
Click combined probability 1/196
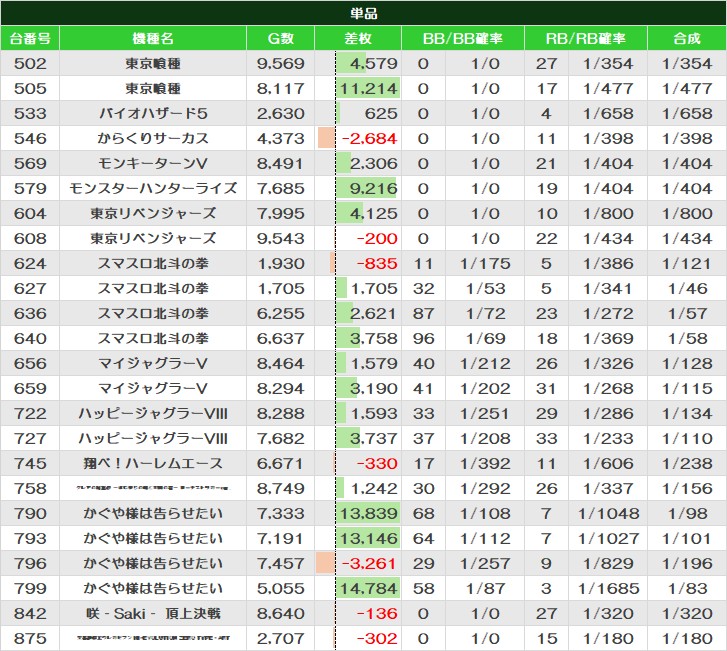(x=687, y=564)
